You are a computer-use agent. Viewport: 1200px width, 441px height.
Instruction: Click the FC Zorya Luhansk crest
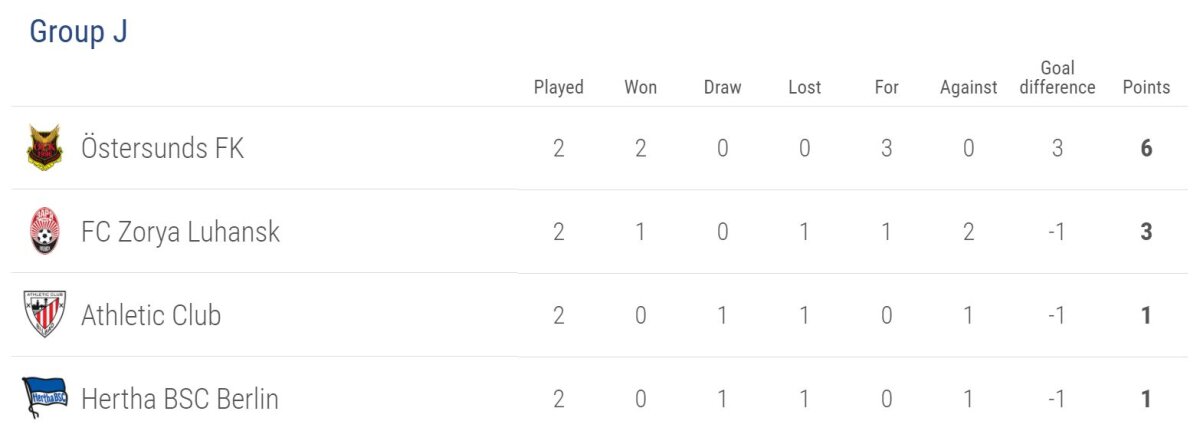coord(44,231)
